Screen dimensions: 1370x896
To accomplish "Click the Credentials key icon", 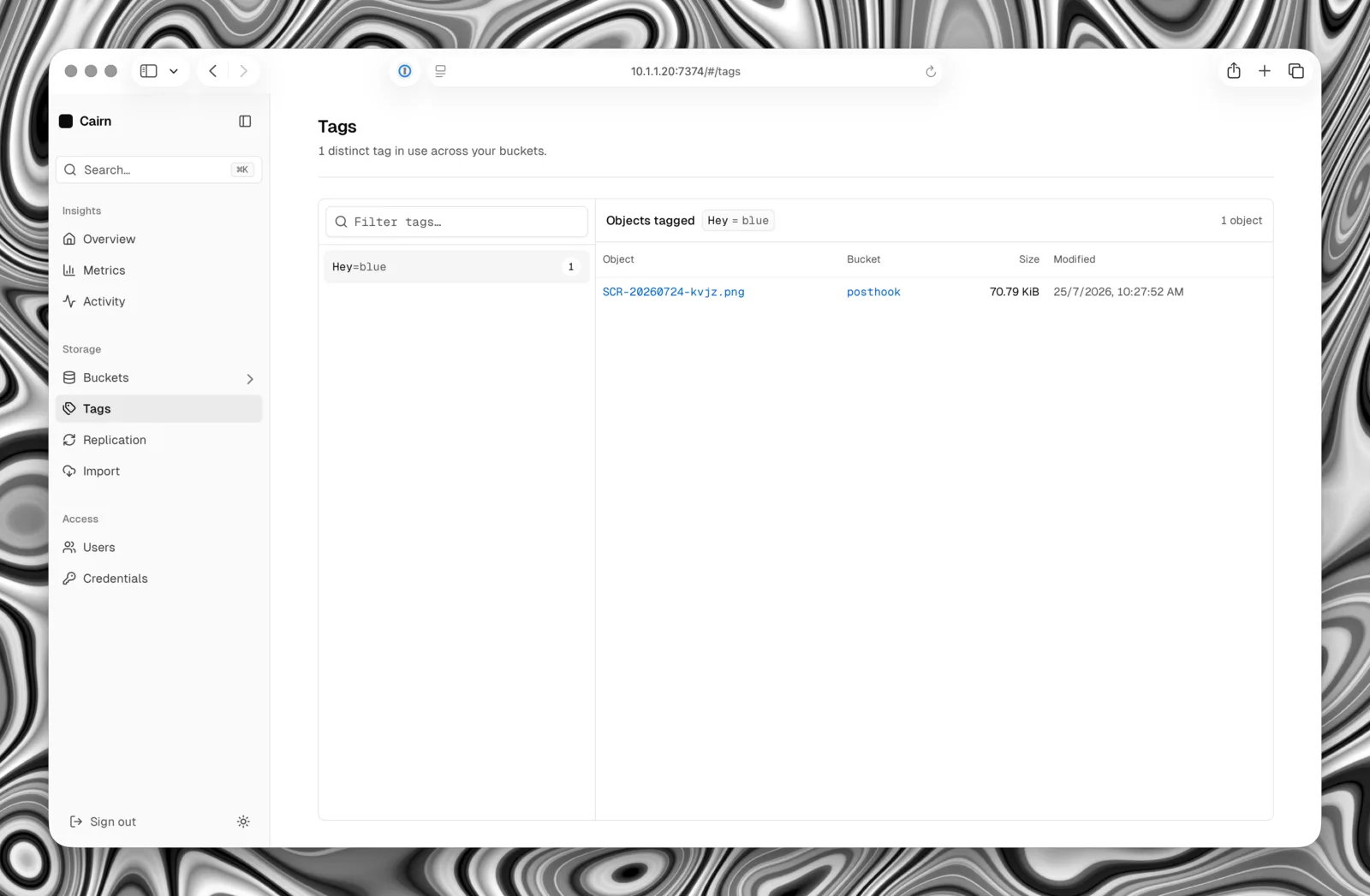I will (69, 579).
